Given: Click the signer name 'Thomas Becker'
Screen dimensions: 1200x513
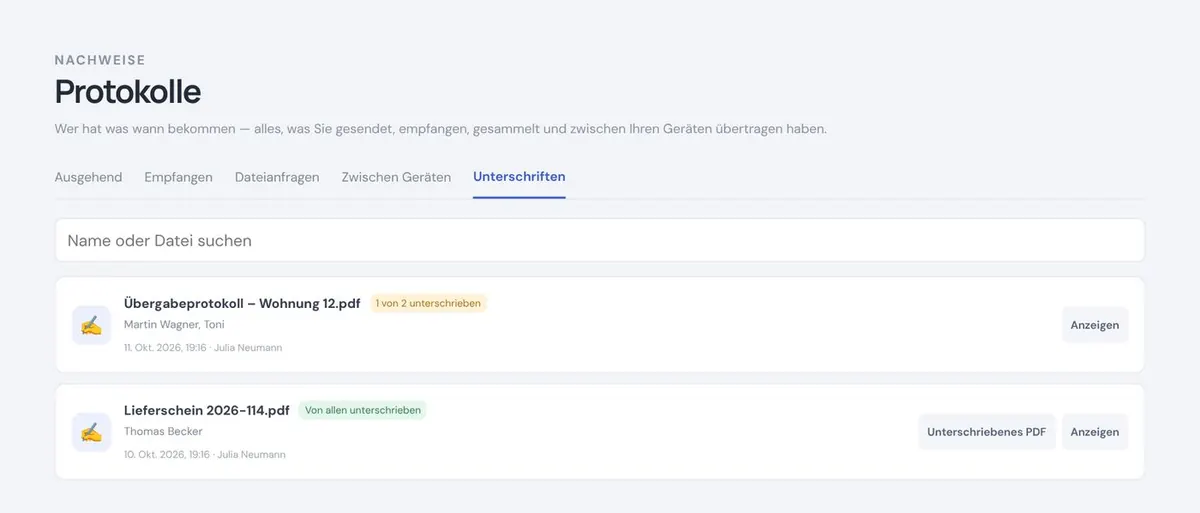Looking at the screenshot, I should point(163,432).
